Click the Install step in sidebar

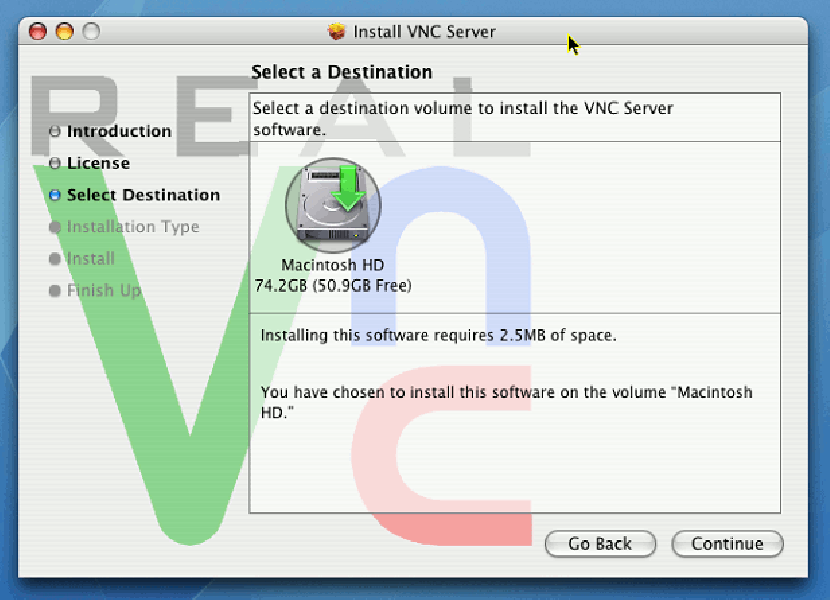coord(91,258)
